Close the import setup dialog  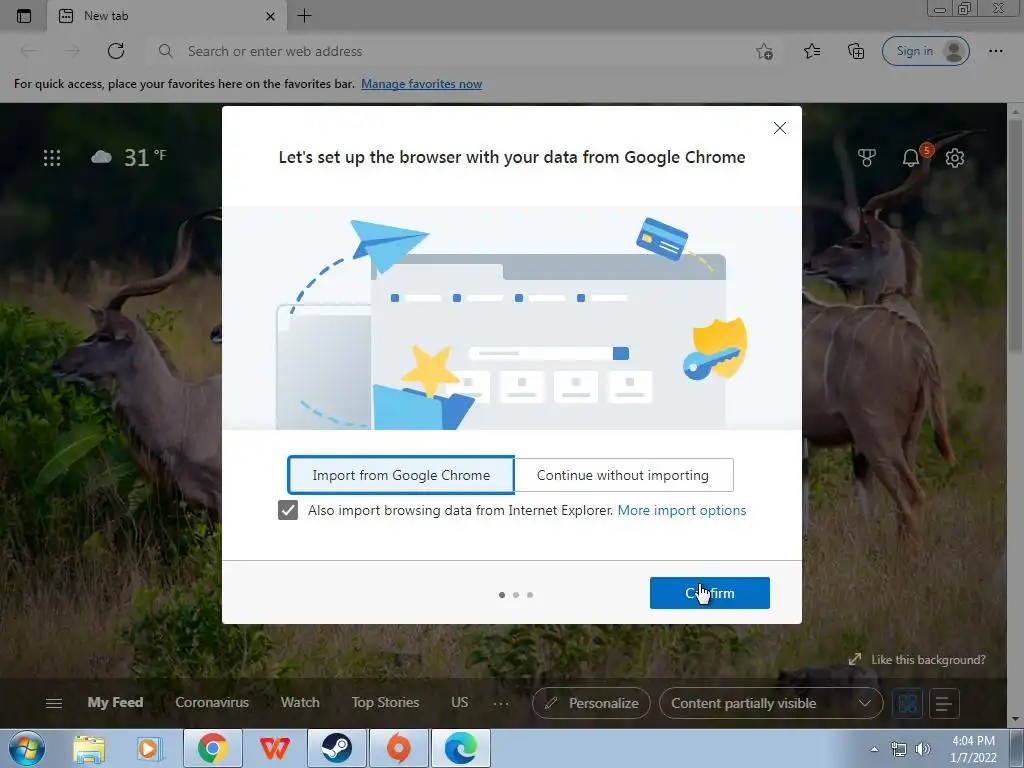coord(780,128)
